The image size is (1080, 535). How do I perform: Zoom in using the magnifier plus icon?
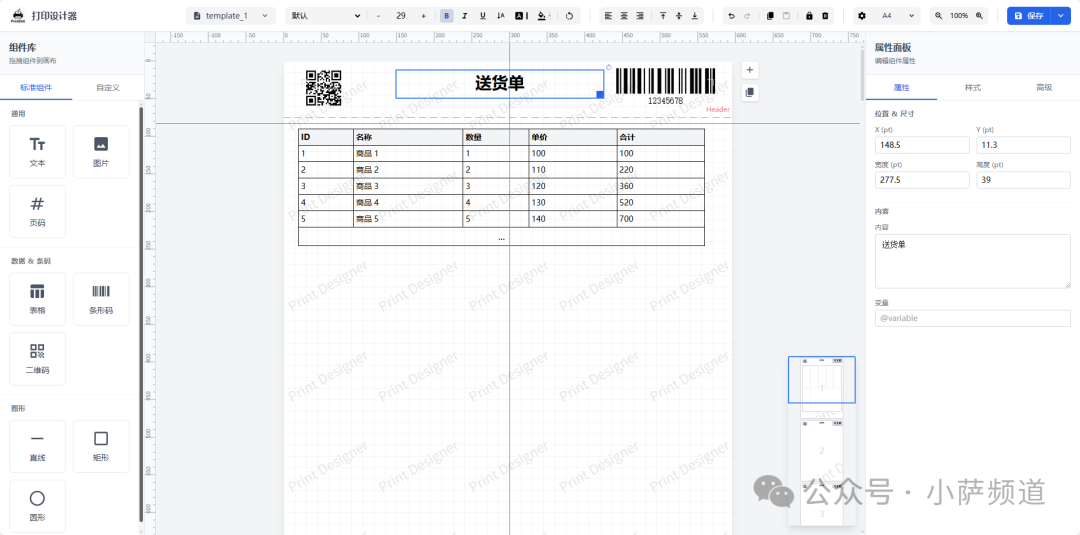[x=979, y=16]
